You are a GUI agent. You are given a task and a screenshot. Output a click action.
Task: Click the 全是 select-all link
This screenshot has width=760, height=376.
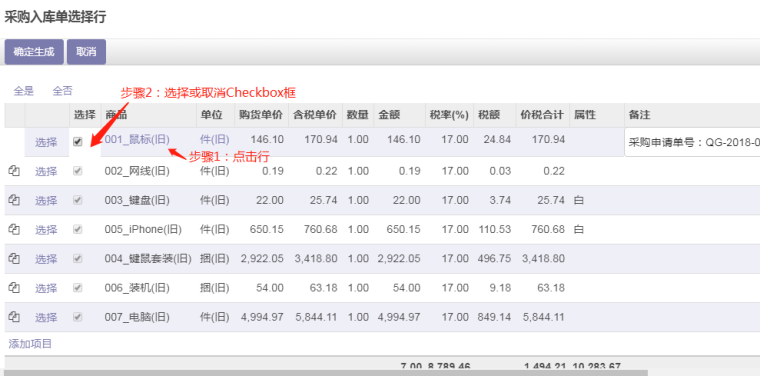tap(24, 91)
